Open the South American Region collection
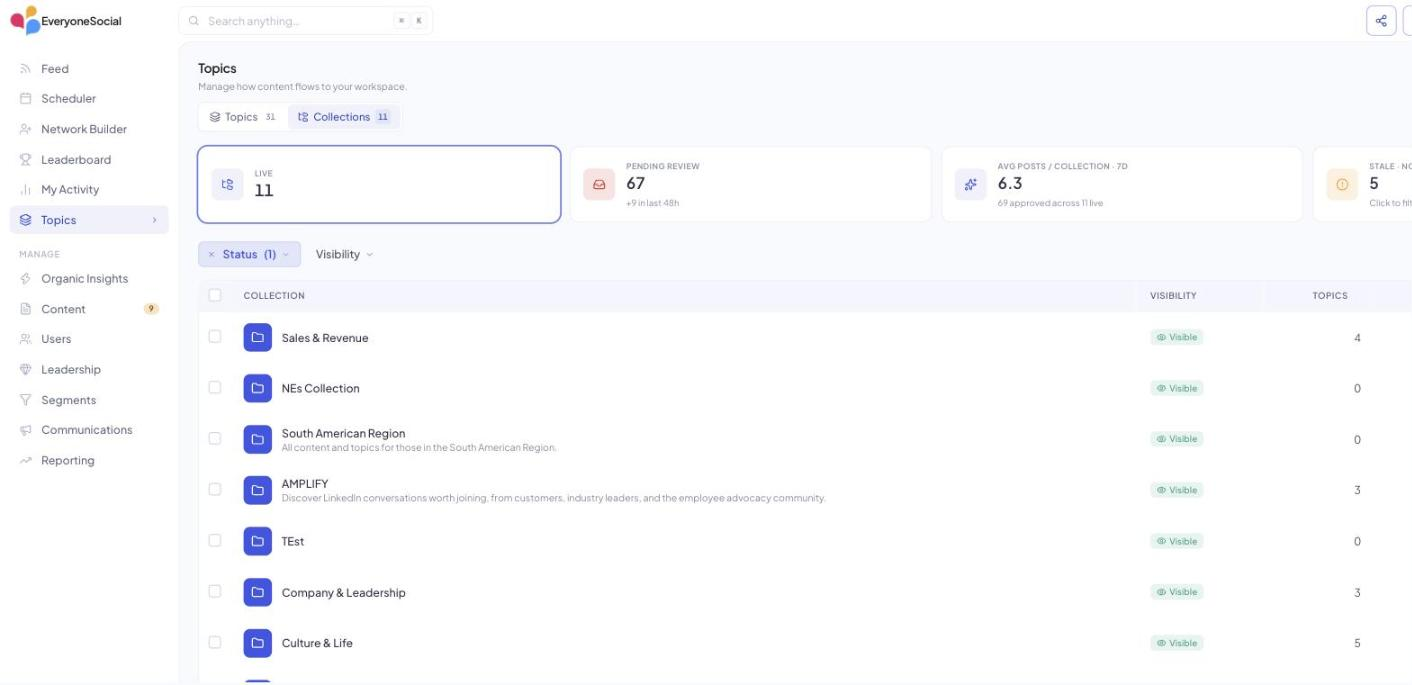This screenshot has width=1412, height=685. tap(343, 434)
